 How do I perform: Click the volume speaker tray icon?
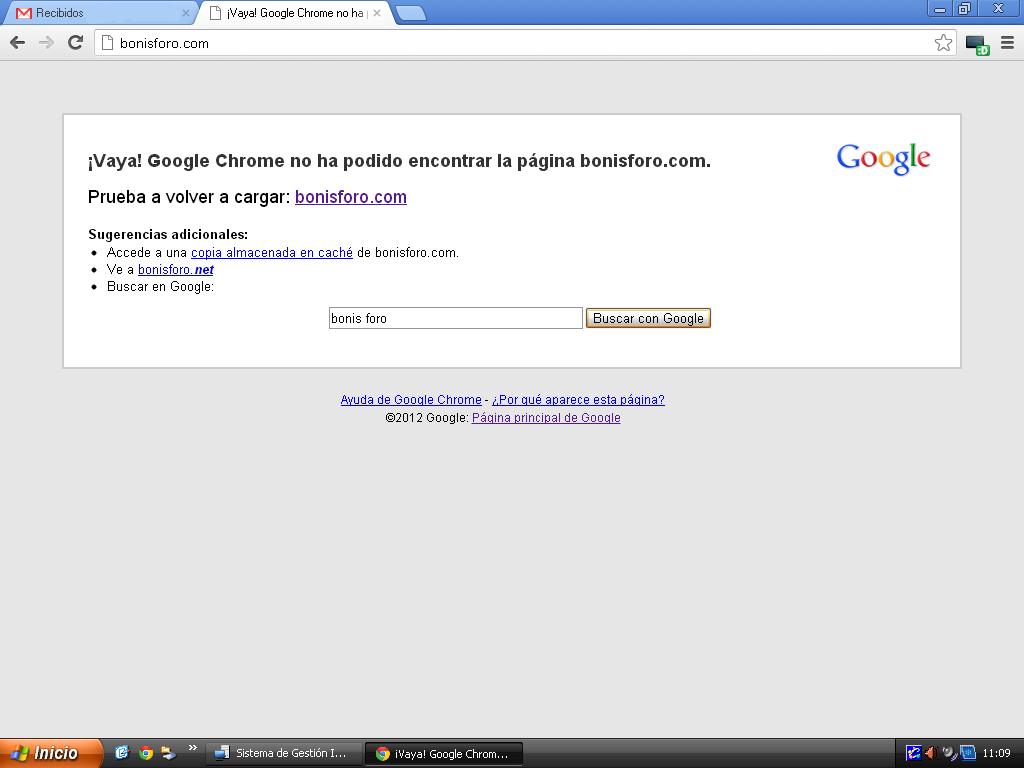931,753
